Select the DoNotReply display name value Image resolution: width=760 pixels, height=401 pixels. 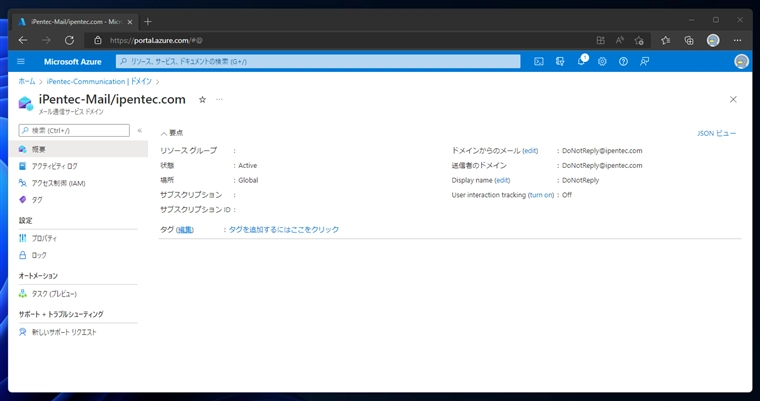tap(580, 180)
